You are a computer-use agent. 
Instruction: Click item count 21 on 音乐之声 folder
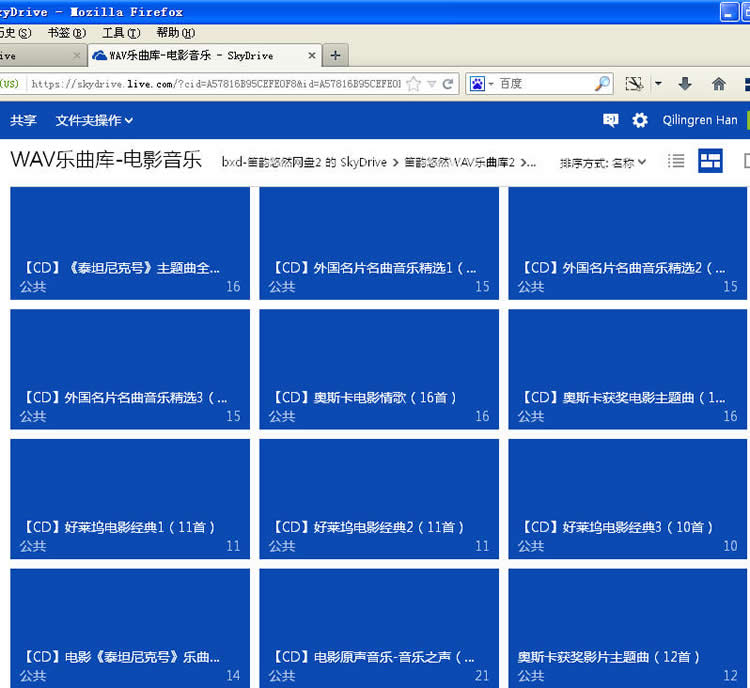point(482,676)
